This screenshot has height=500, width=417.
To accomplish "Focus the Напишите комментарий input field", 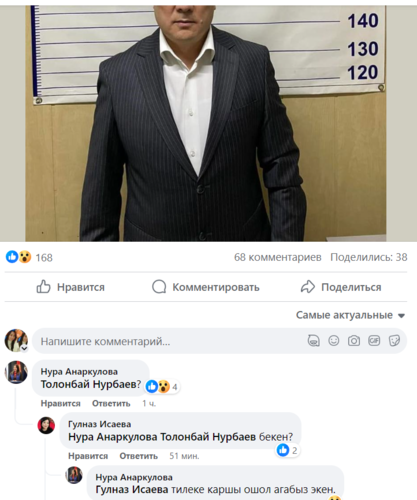I will 219,341.
